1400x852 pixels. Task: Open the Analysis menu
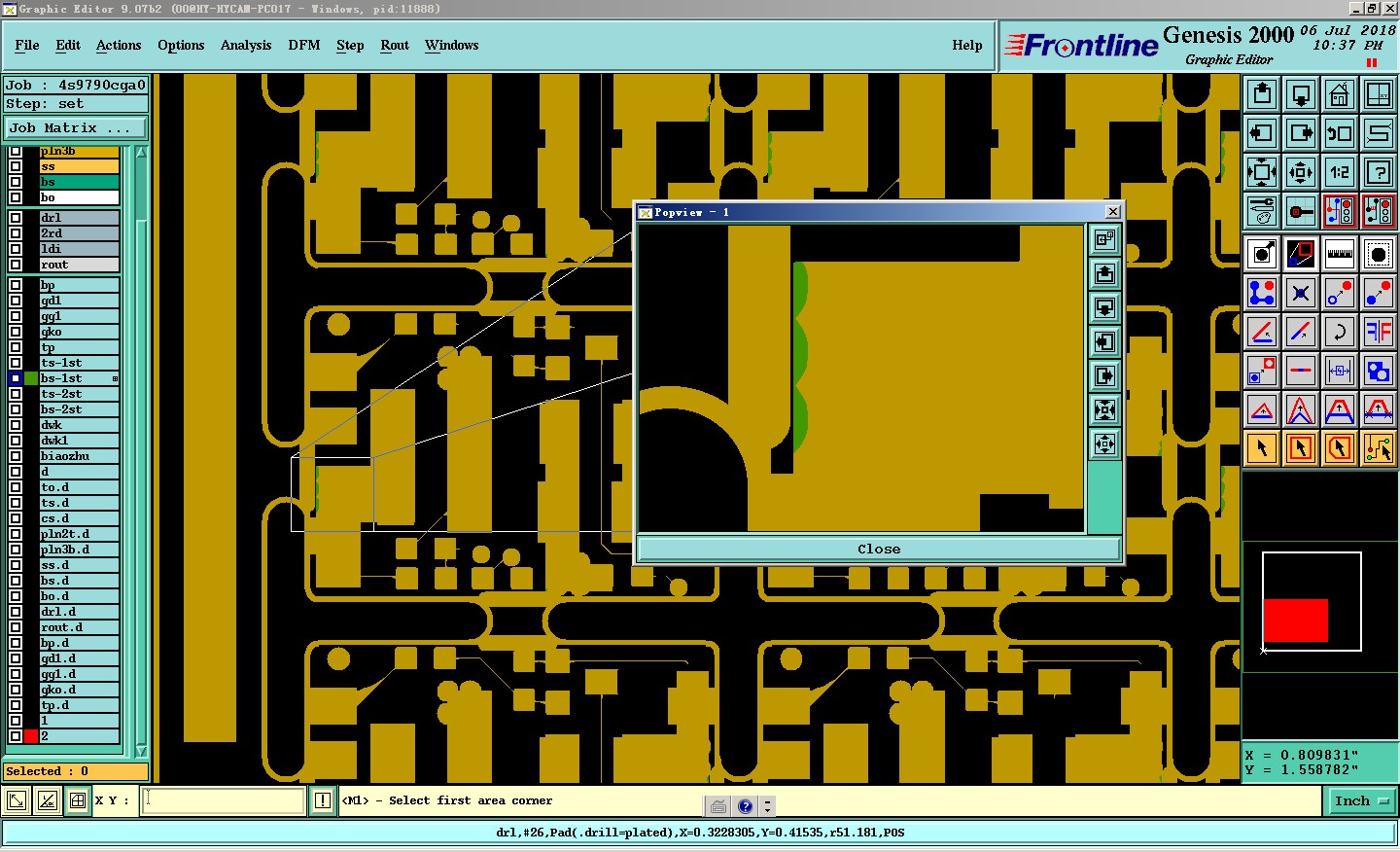click(246, 45)
